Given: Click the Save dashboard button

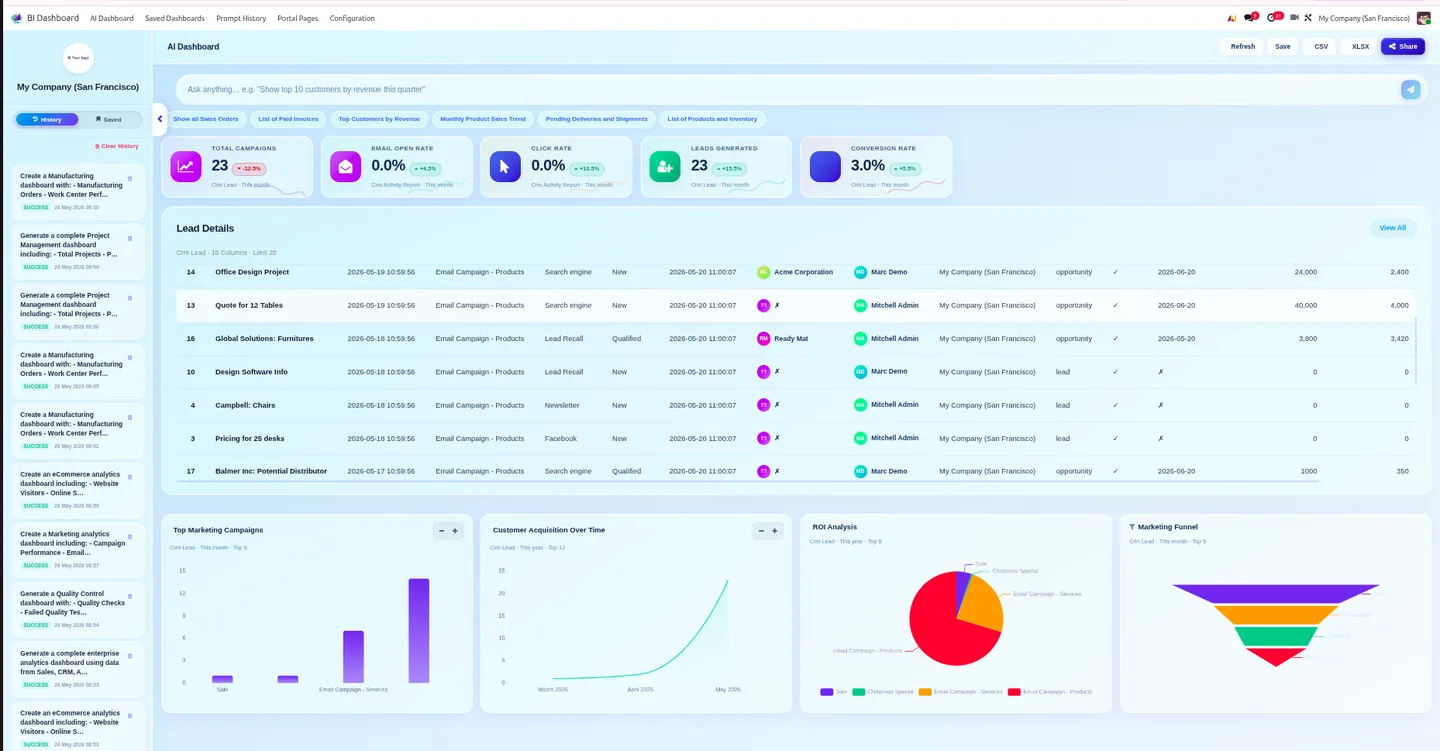Looking at the screenshot, I should 1283,46.
